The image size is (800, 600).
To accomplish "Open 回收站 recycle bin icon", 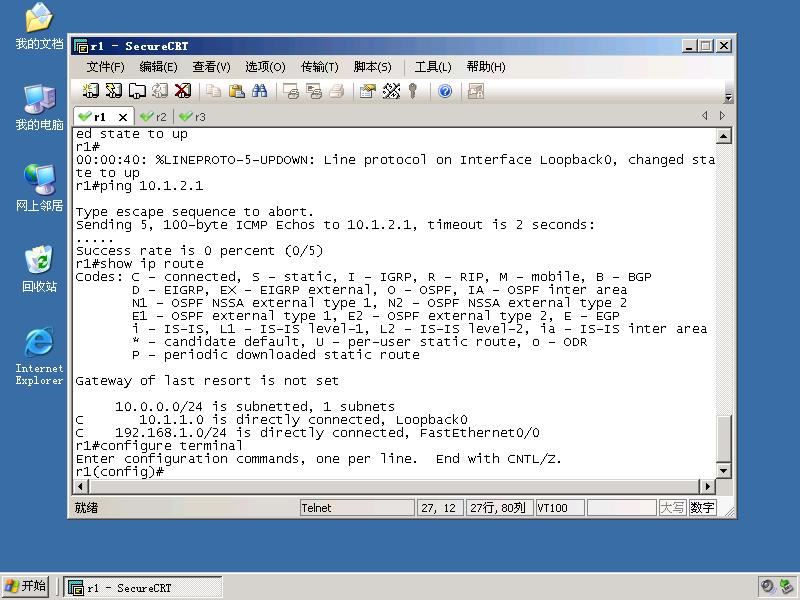I will (x=39, y=269).
